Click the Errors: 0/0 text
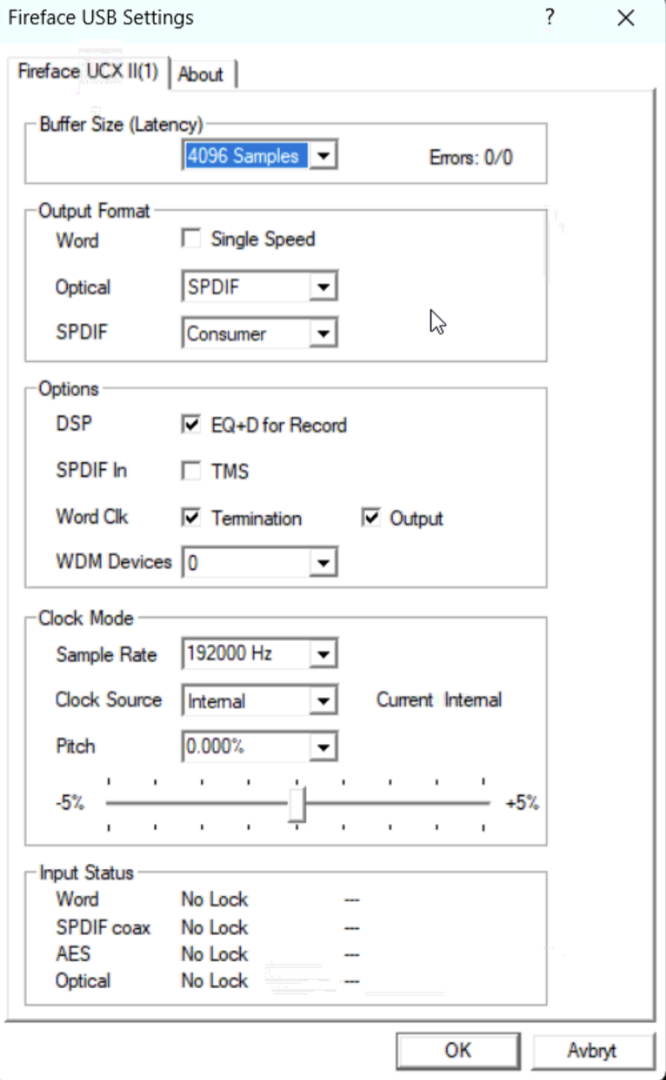The height and width of the screenshot is (1080, 666). click(x=471, y=158)
